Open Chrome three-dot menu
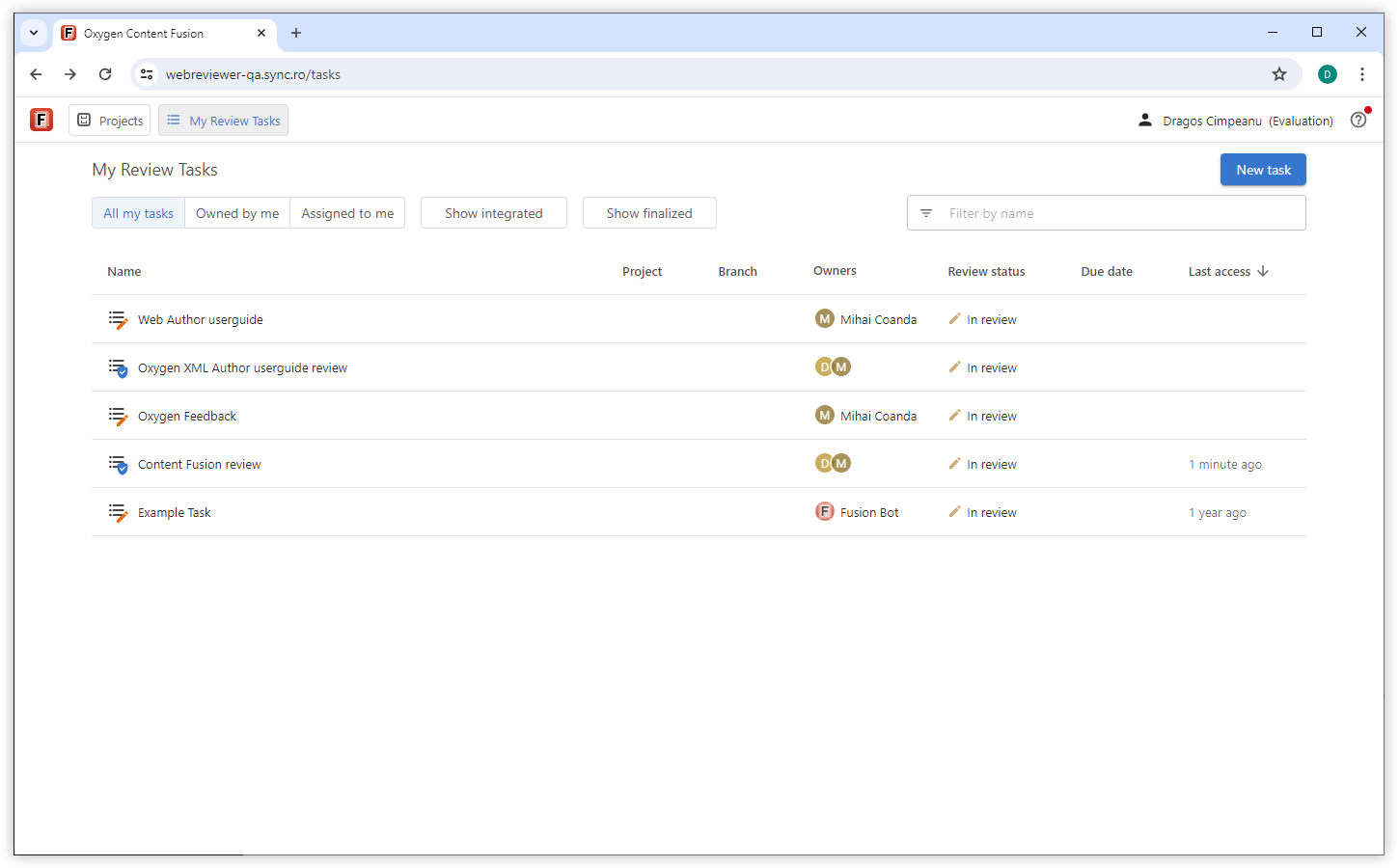Viewport: 1399px width, 868px height. point(1362,74)
